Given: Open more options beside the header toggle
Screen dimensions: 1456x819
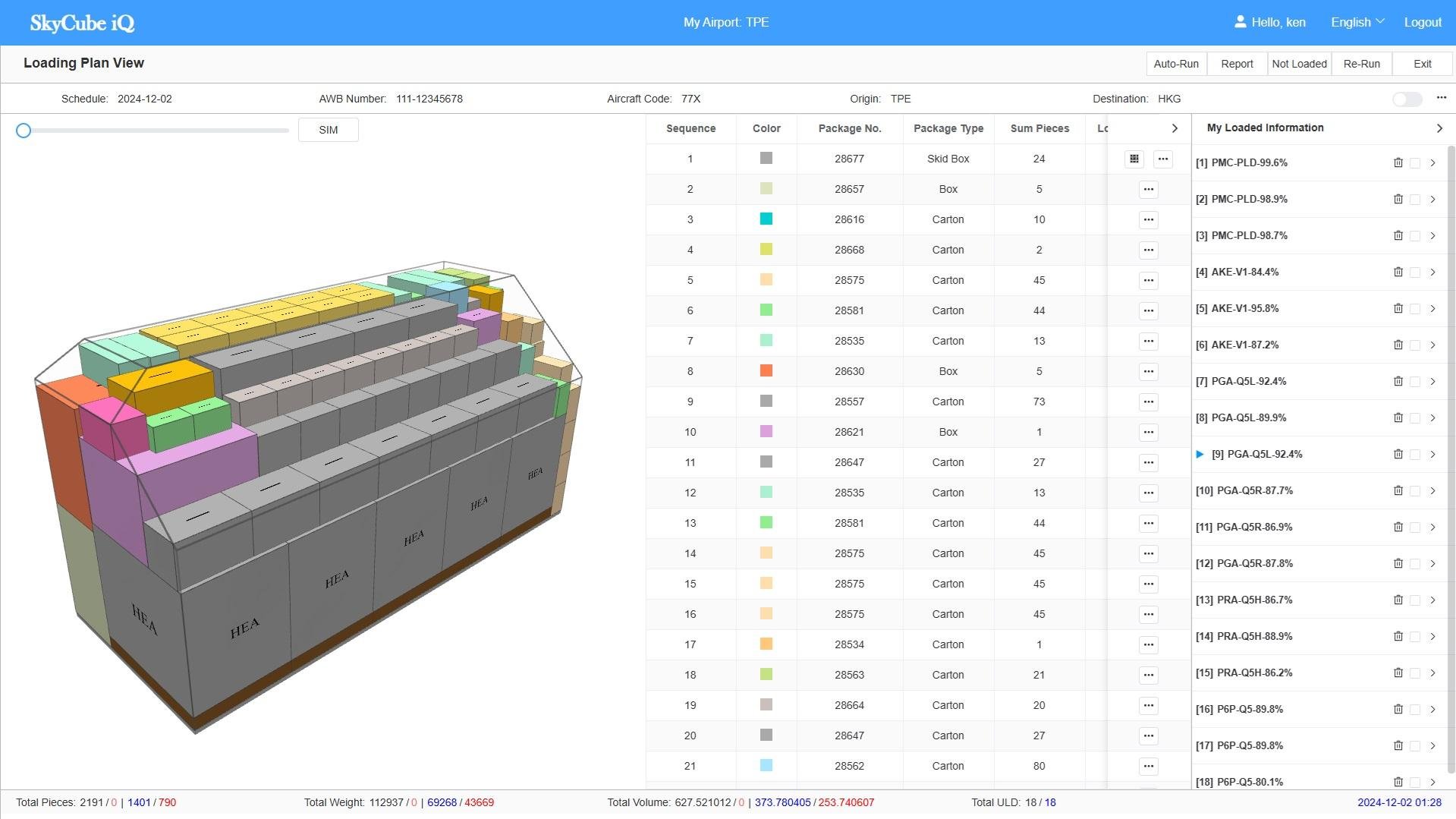Looking at the screenshot, I should click(x=1441, y=98).
